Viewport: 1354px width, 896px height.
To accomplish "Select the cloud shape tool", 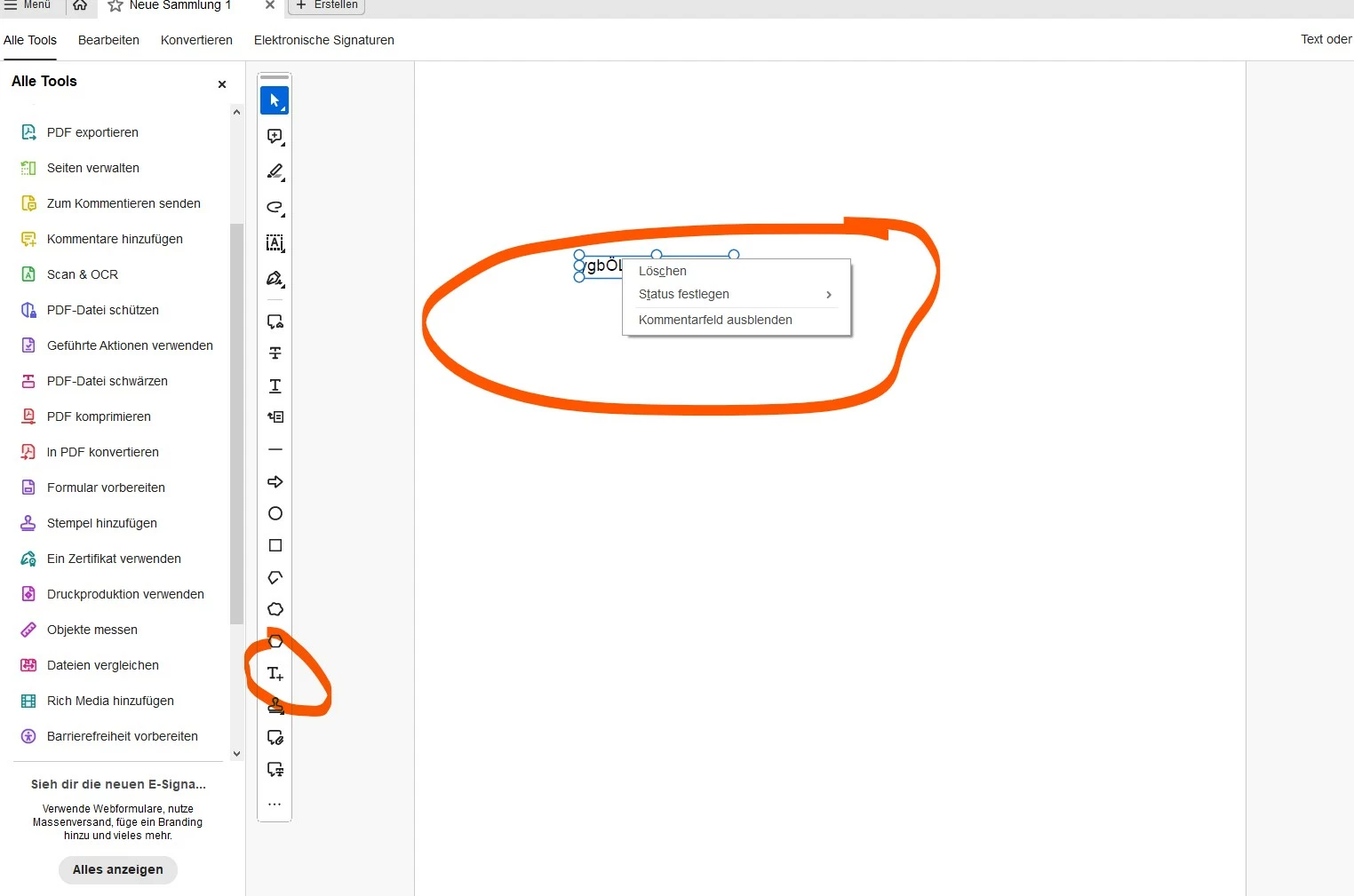I will (x=275, y=609).
